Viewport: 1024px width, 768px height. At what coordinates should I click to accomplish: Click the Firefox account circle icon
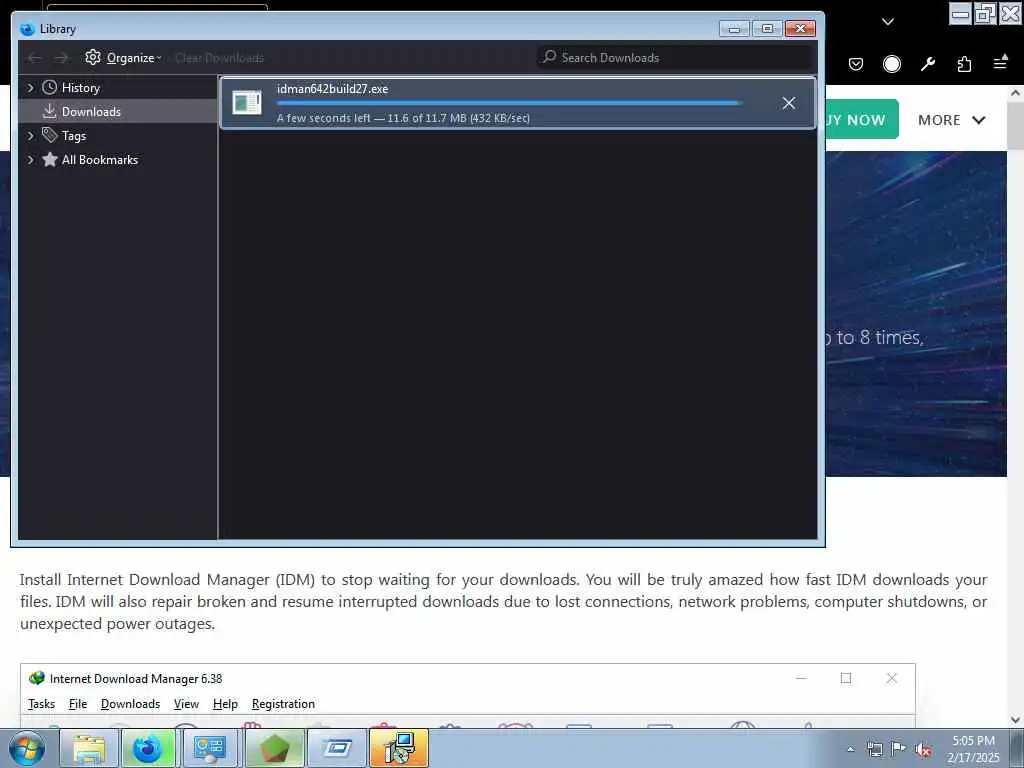coord(891,63)
